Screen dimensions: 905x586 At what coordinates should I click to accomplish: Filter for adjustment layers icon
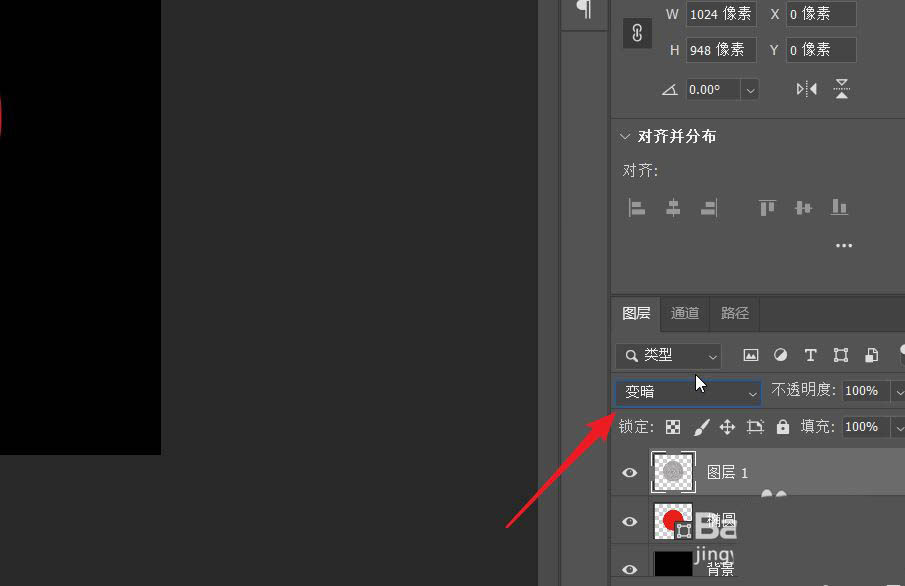pyautogui.click(x=780, y=355)
